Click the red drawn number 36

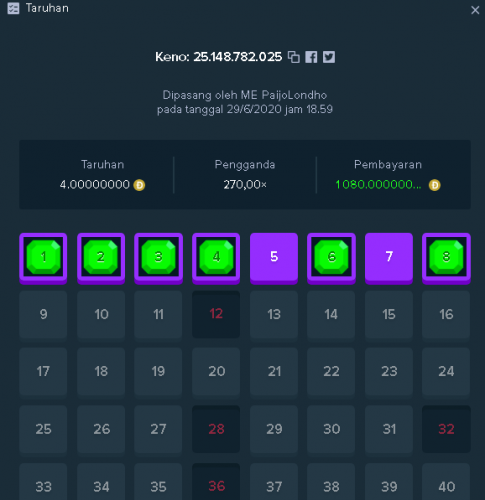click(216, 482)
